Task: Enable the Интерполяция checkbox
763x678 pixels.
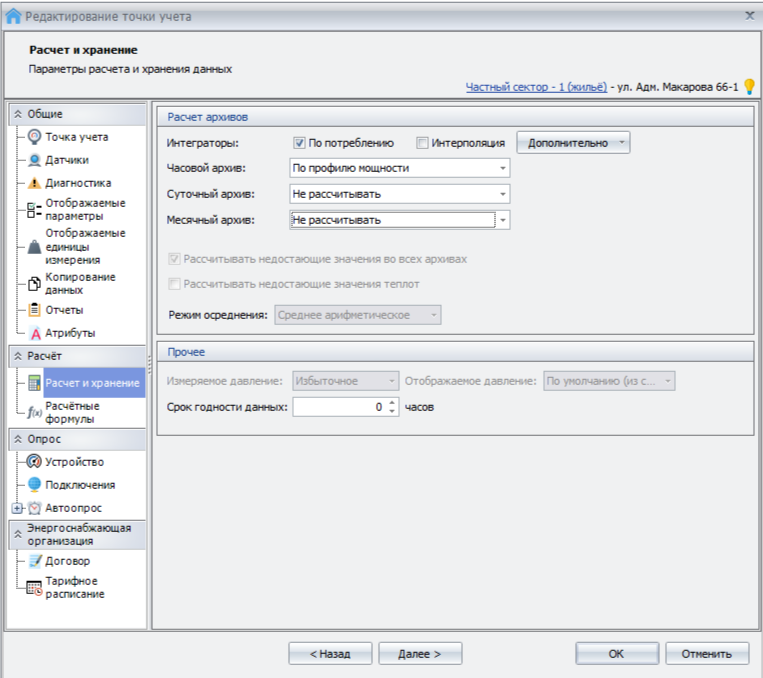Action: tap(422, 143)
